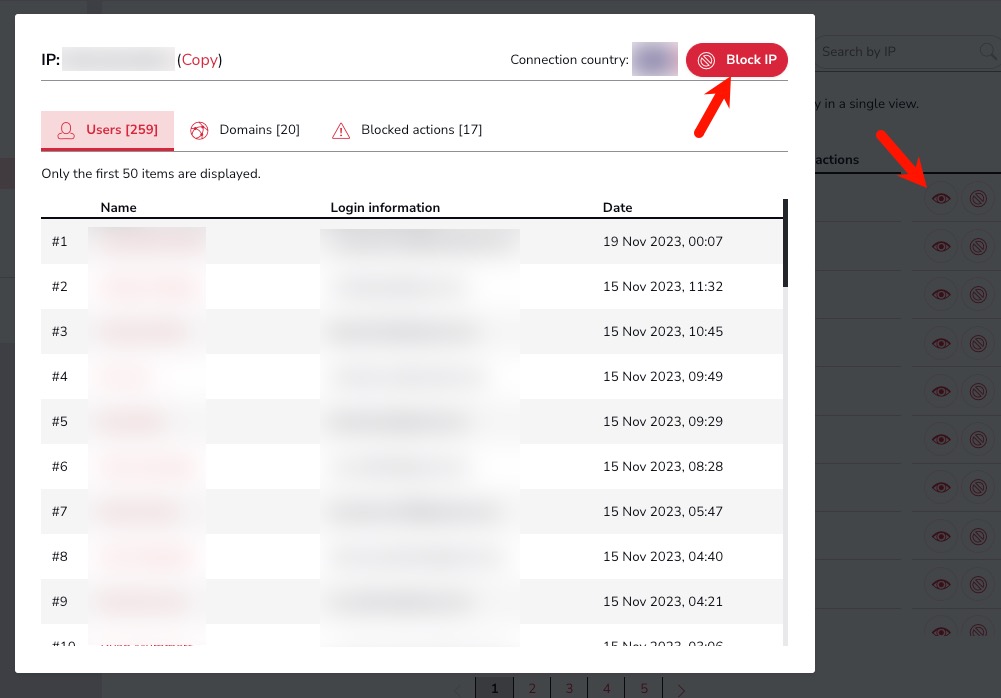The image size is (1001, 698).
Task: Click the red Block IP button
Action: coord(737,60)
